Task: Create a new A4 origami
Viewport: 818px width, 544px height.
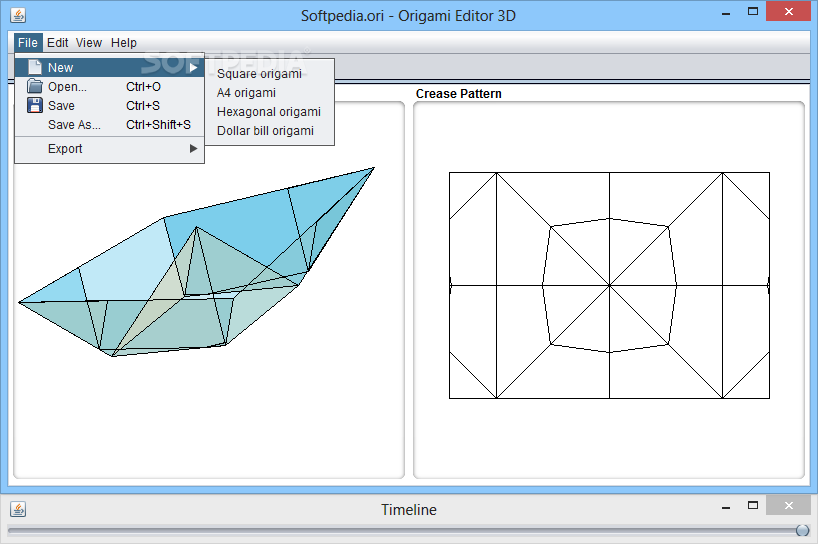Action: tap(269, 93)
